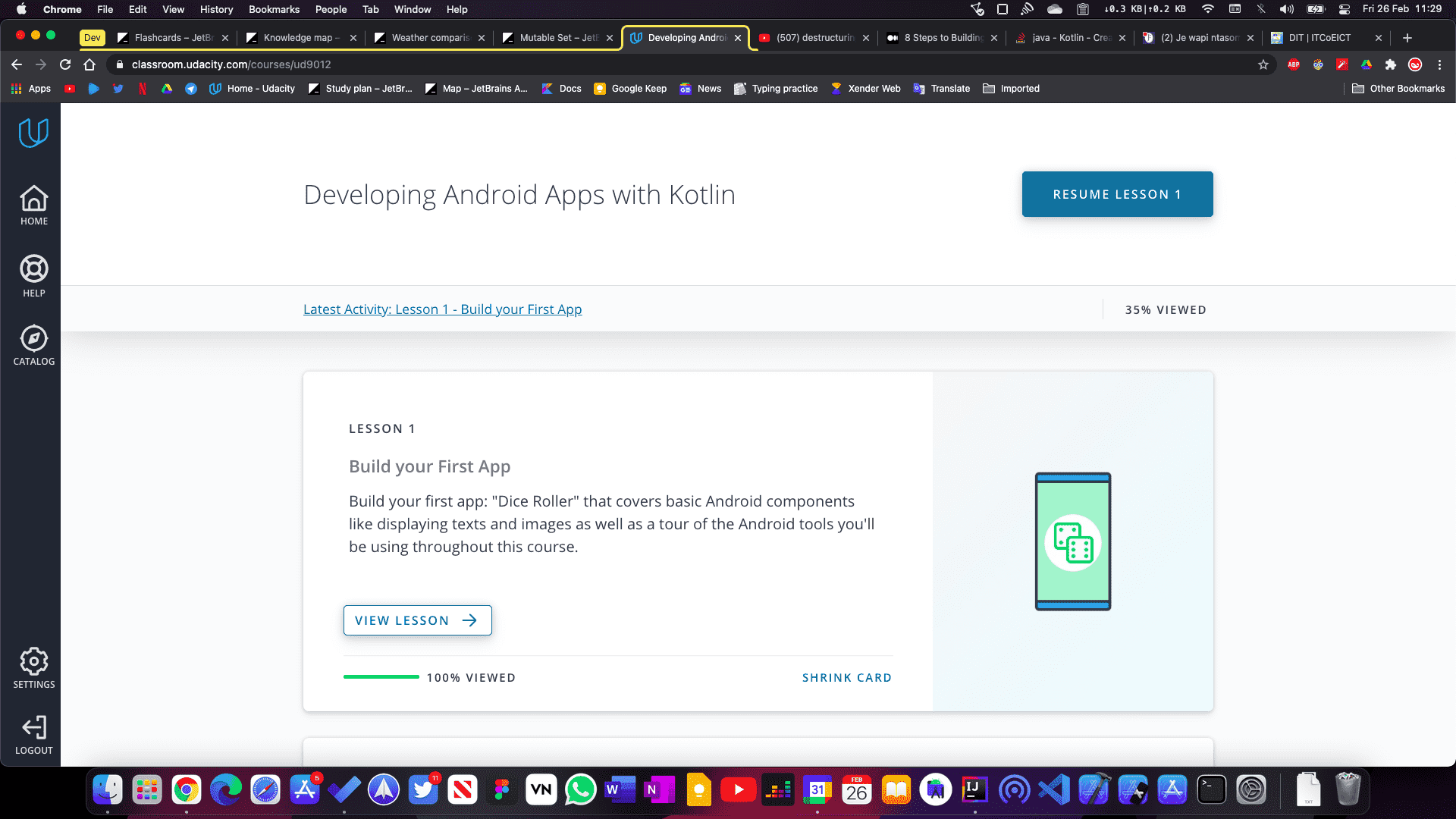Shrink the Lesson 1 card
Viewport: 1456px width, 819px height.
pos(847,678)
